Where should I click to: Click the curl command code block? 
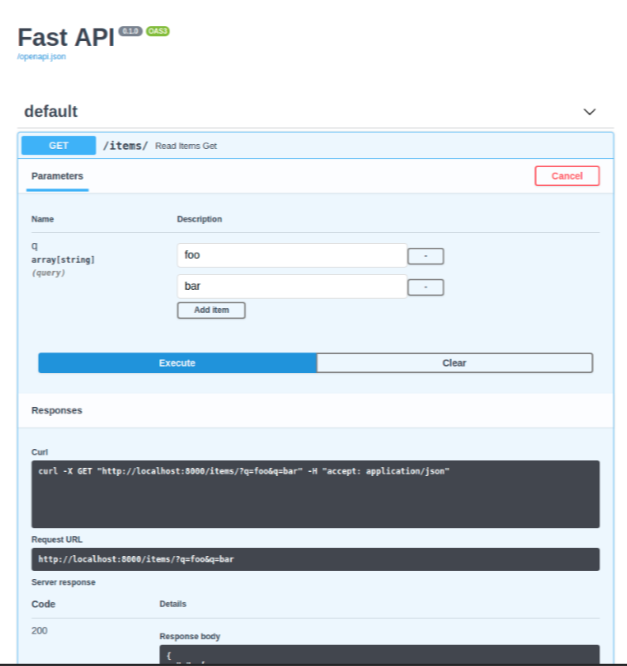[x=316, y=494]
